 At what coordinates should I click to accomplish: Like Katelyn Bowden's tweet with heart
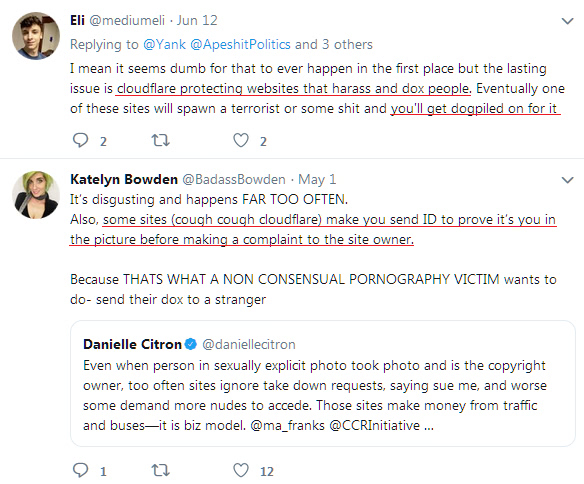tap(241, 470)
